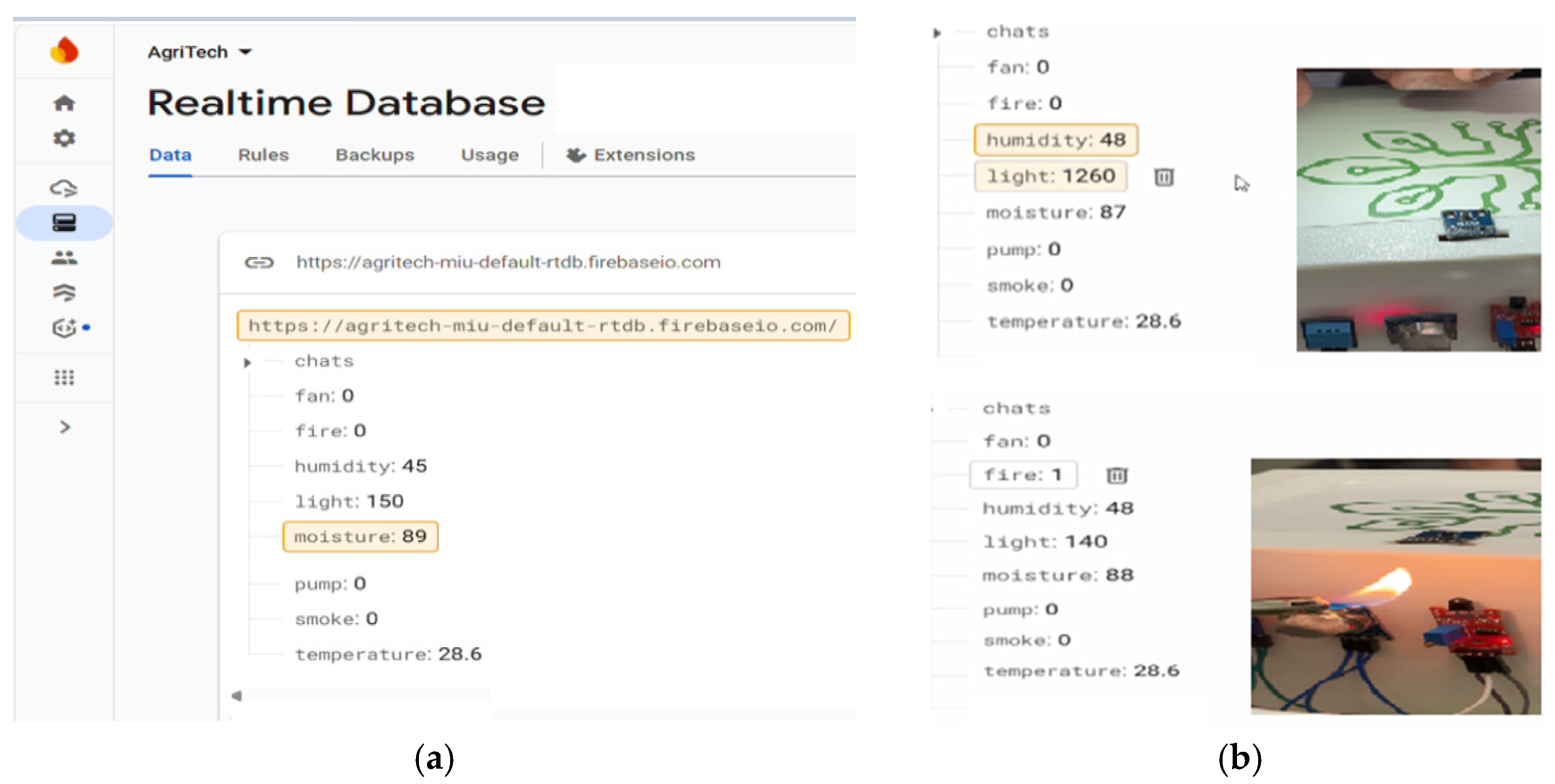
Task: Open all products grid icon
Action: point(64,377)
